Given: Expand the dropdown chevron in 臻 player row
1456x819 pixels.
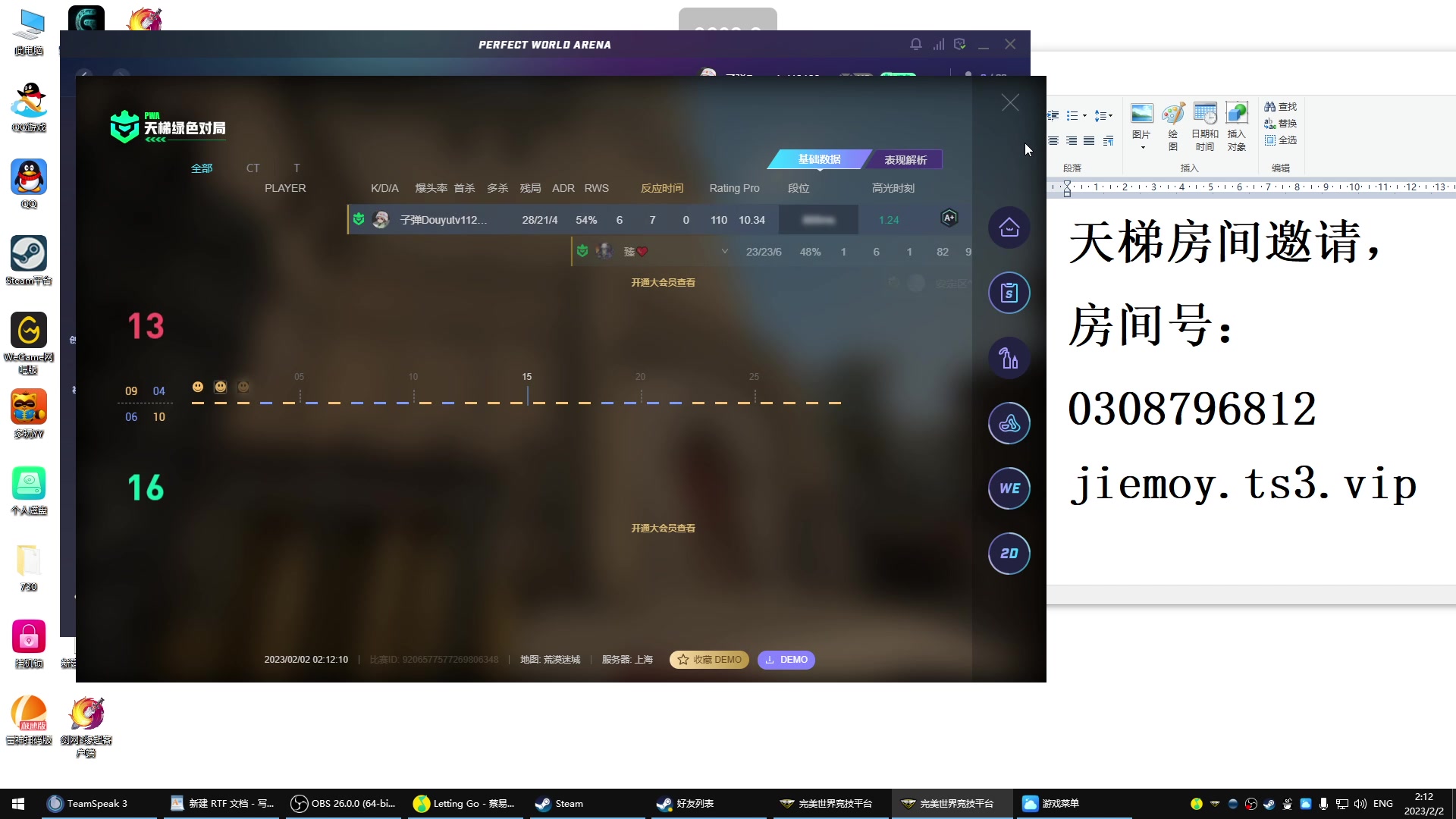Looking at the screenshot, I should click(x=724, y=252).
